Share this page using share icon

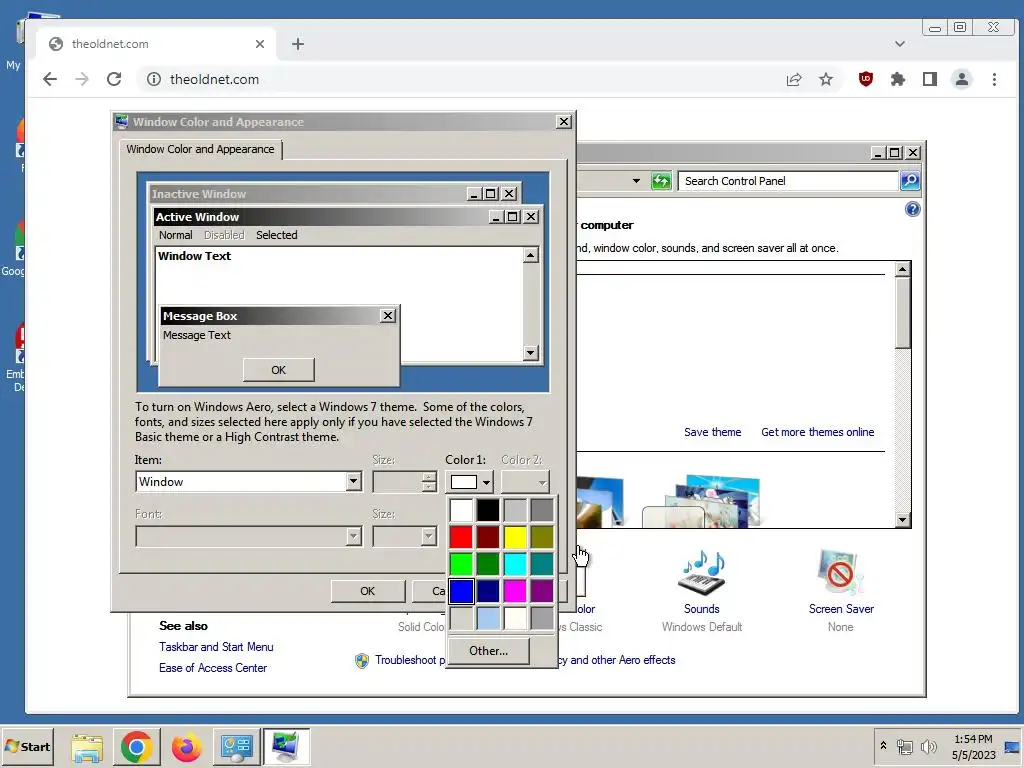pyautogui.click(x=793, y=79)
